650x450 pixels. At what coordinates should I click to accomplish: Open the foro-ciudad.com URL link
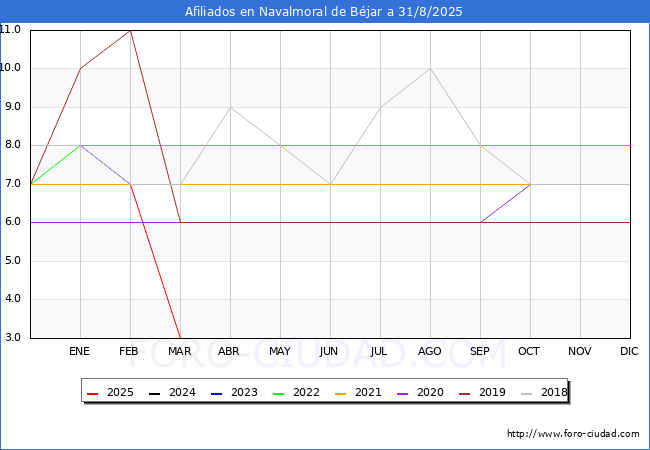pos(573,433)
